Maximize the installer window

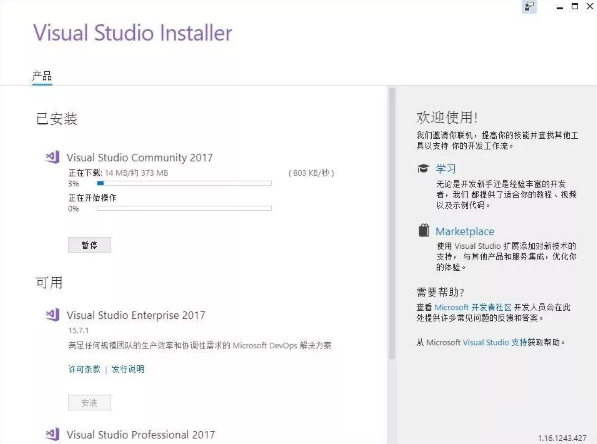[x=575, y=6]
